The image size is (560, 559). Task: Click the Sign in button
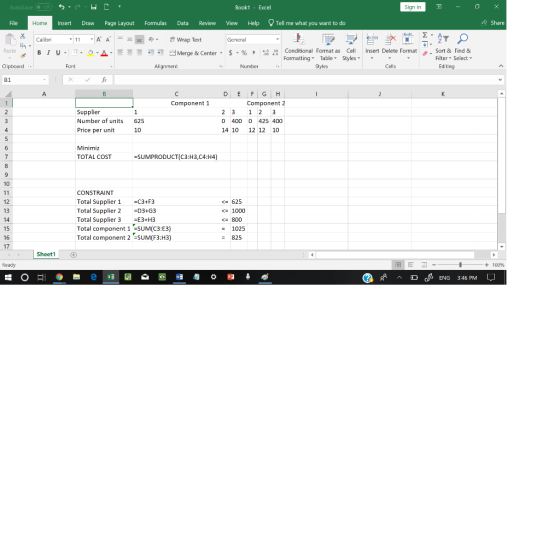(412, 7)
